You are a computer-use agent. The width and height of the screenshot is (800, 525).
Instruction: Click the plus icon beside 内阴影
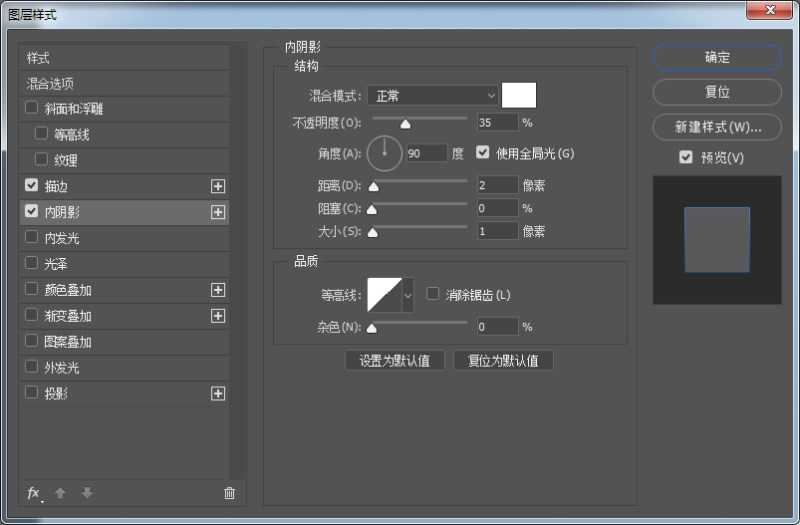(218, 212)
